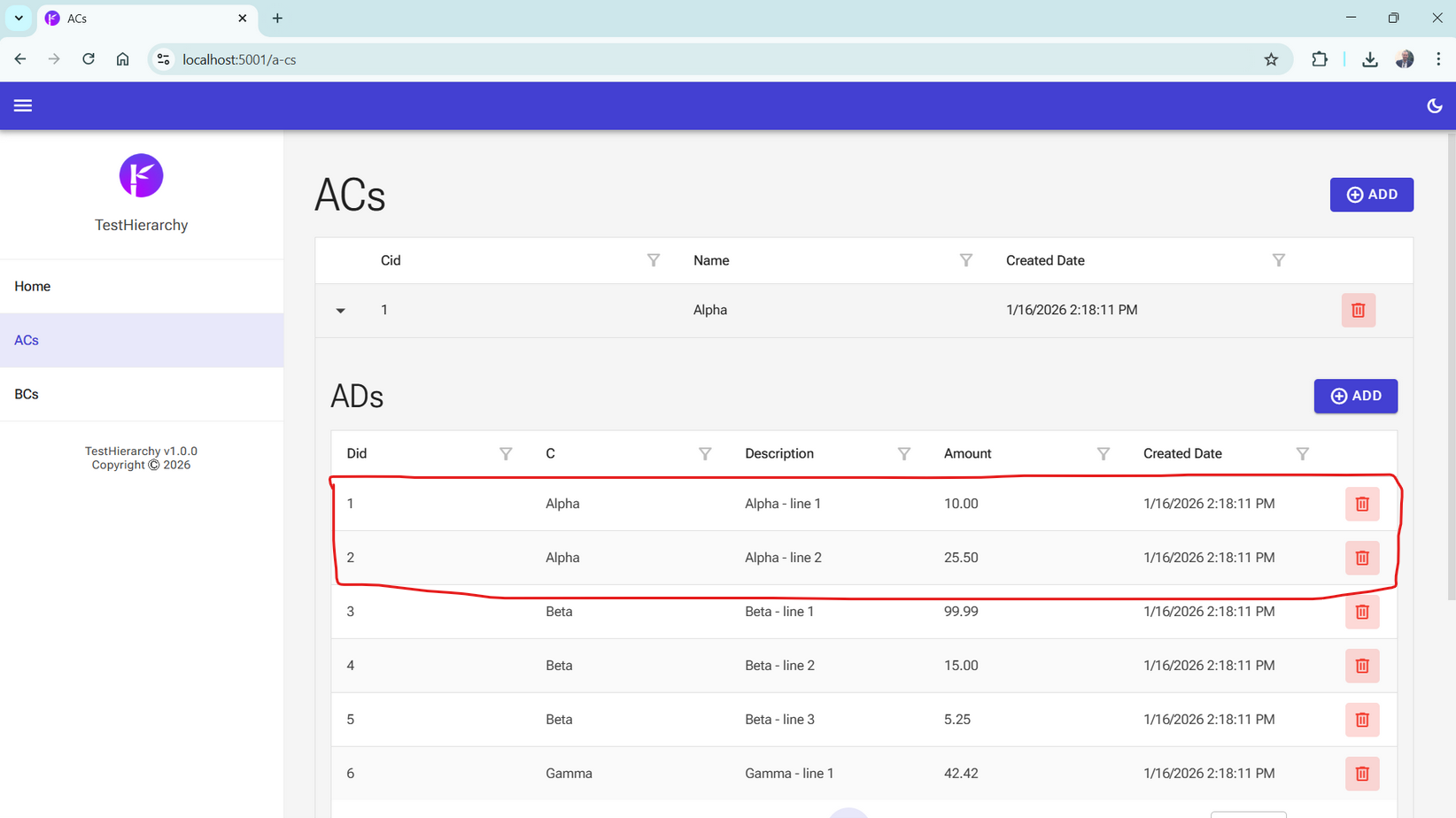The height and width of the screenshot is (818, 1456).
Task: Go to Home in sidebar
Action: tap(33, 286)
